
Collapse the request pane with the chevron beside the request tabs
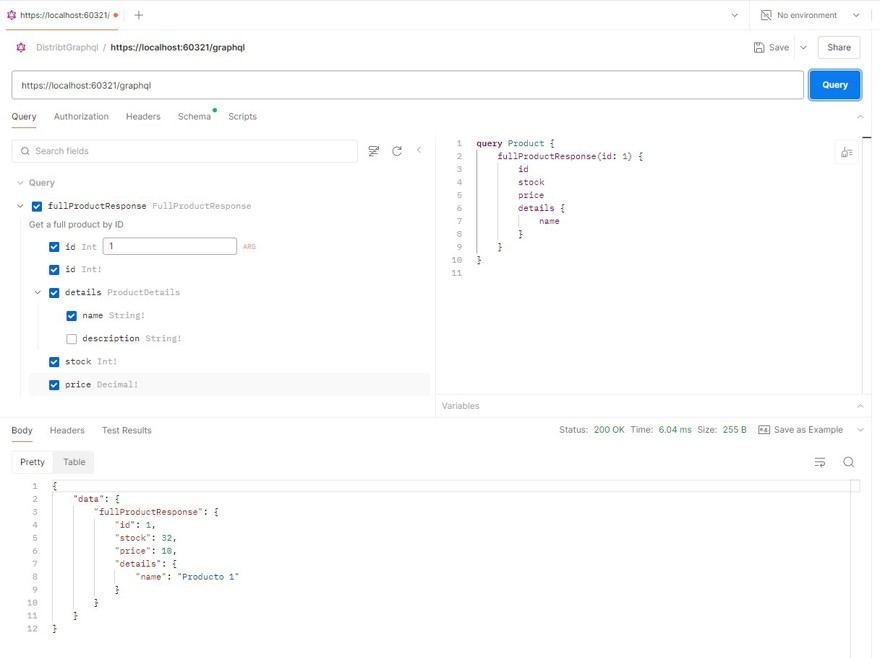(x=860, y=116)
